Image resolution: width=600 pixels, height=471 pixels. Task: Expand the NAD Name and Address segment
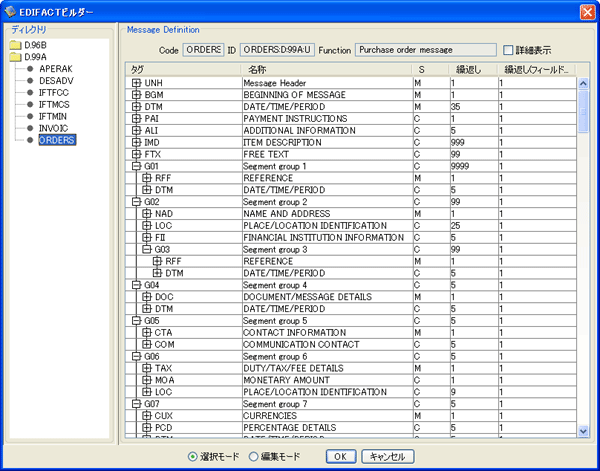pyautogui.click(x=147, y=214)
